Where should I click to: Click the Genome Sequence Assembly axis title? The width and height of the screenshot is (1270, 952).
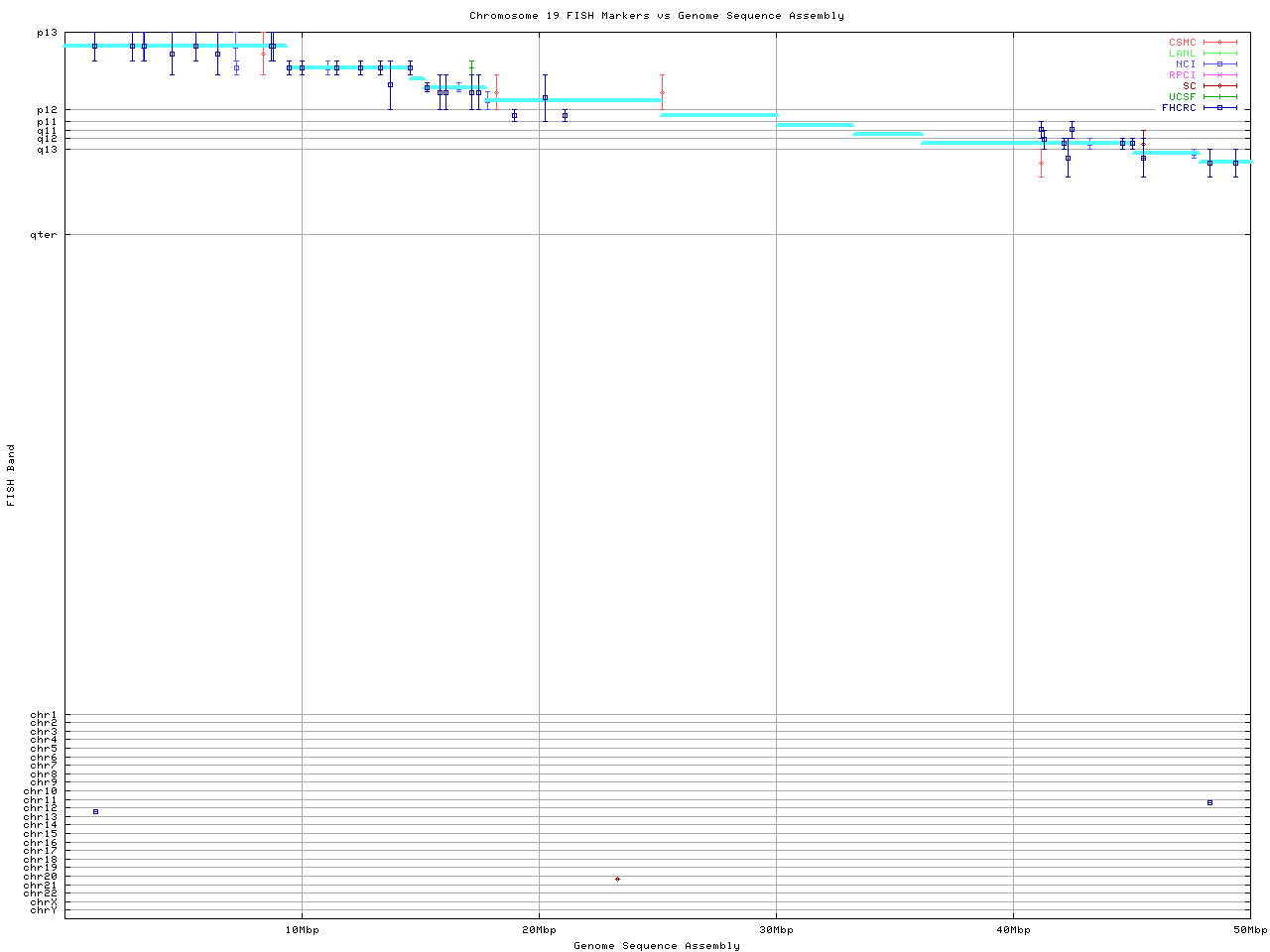point(656,946)
